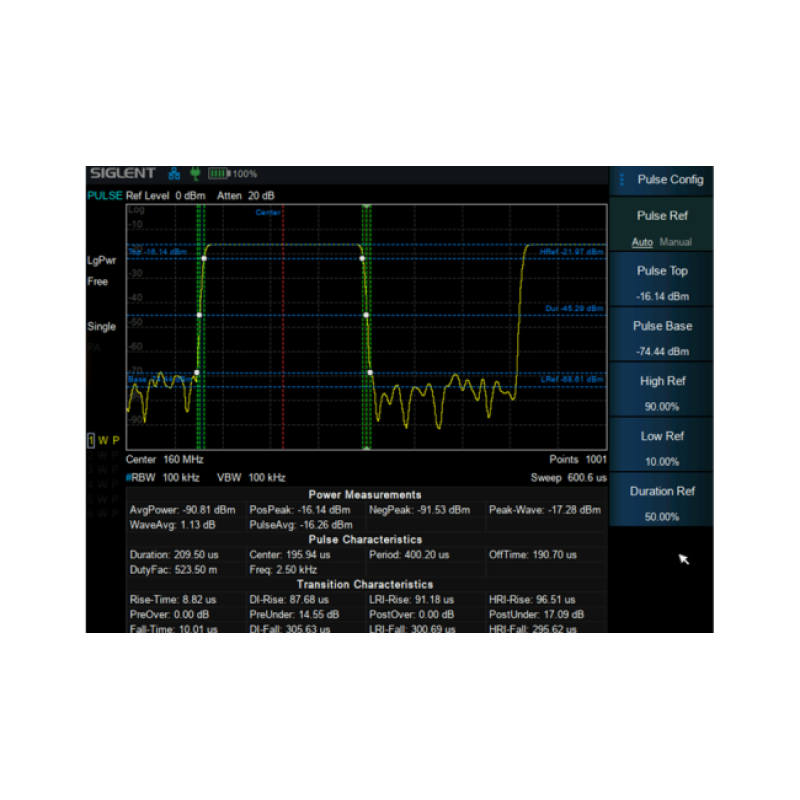Viewport: 800px width, 800px height.
Task: Toggle the Single sweep mode label
Action: [x=101, y=326]
